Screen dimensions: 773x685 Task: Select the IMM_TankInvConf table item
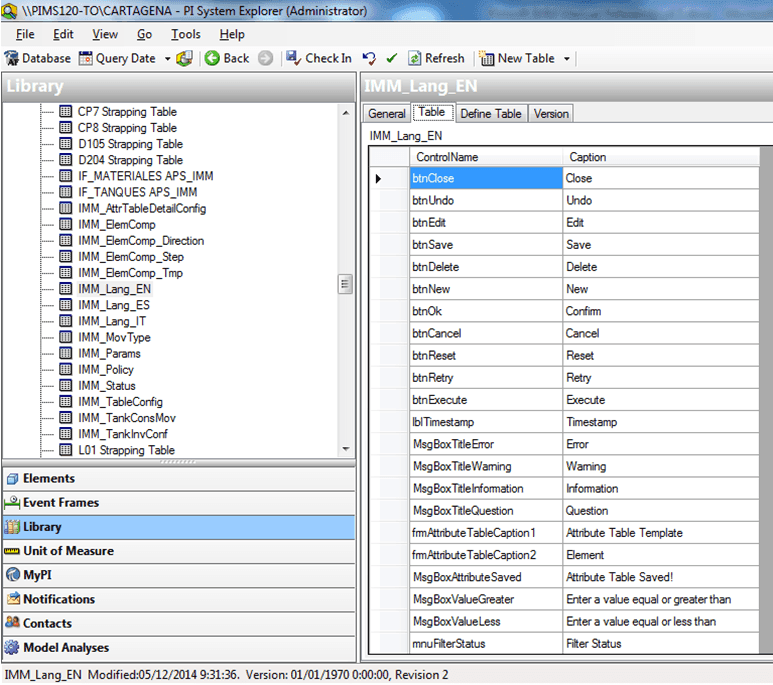pos(122,434)
